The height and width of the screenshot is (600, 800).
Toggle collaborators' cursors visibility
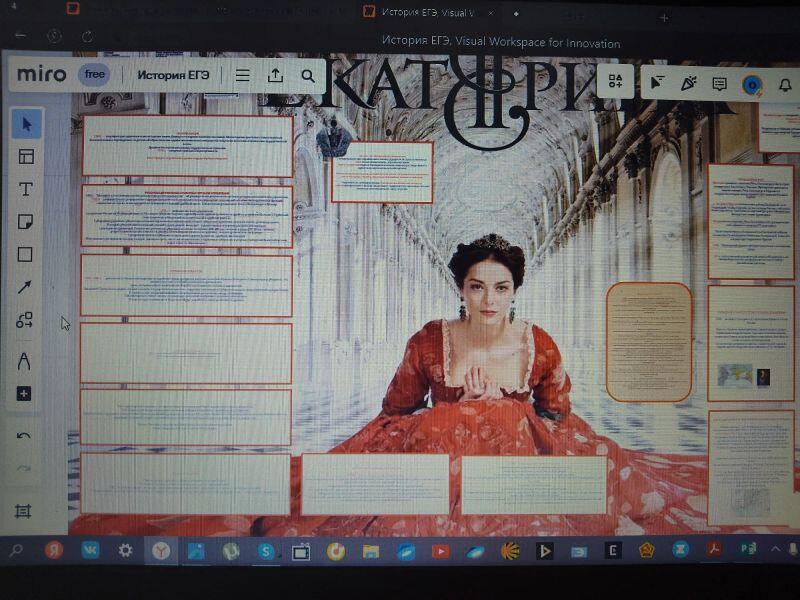pos(656,83)
